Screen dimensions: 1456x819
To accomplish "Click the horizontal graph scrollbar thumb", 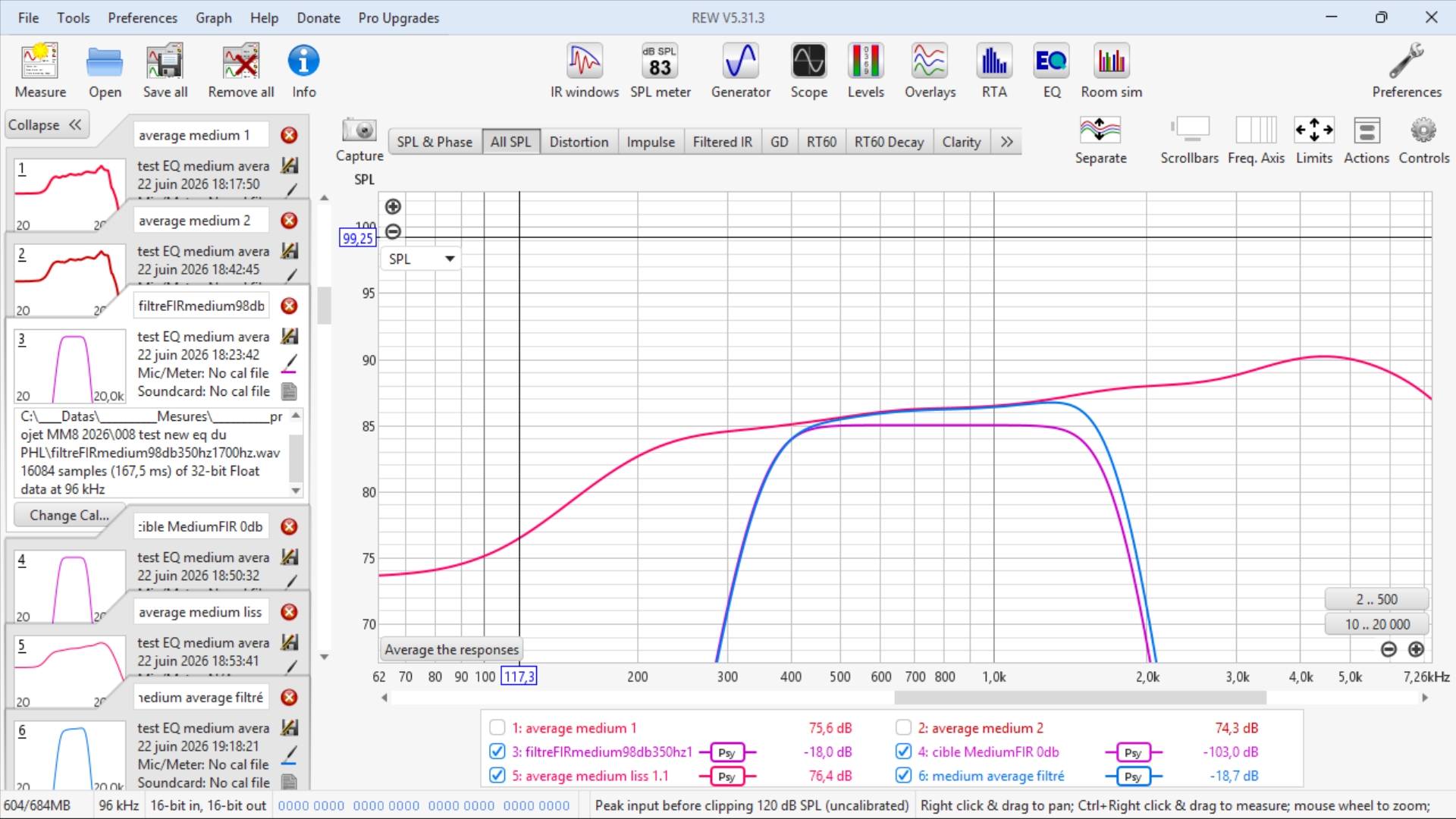I will pyautogui.click(x=1080, y=698).
